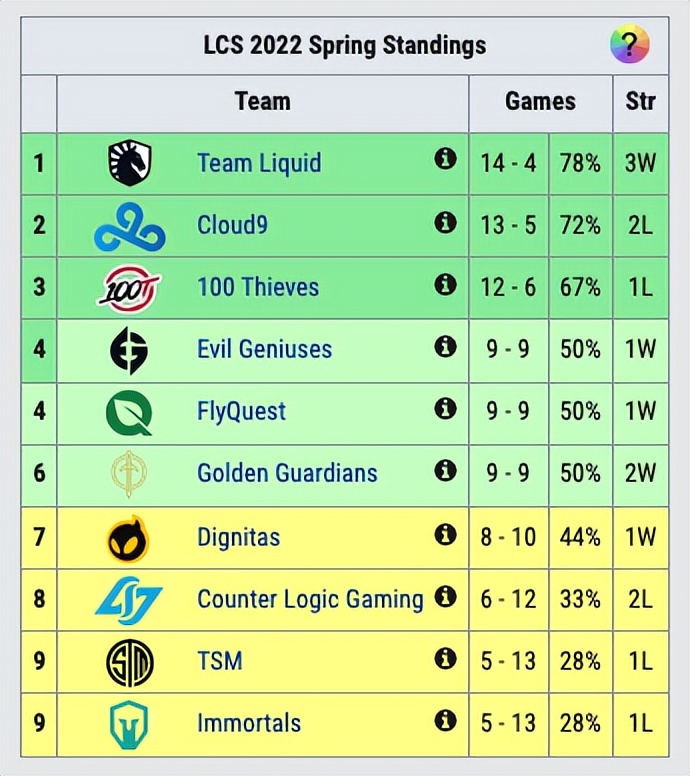Show the FlyQuest info icon details
The image size is (690, 776).
click(445, 409)
